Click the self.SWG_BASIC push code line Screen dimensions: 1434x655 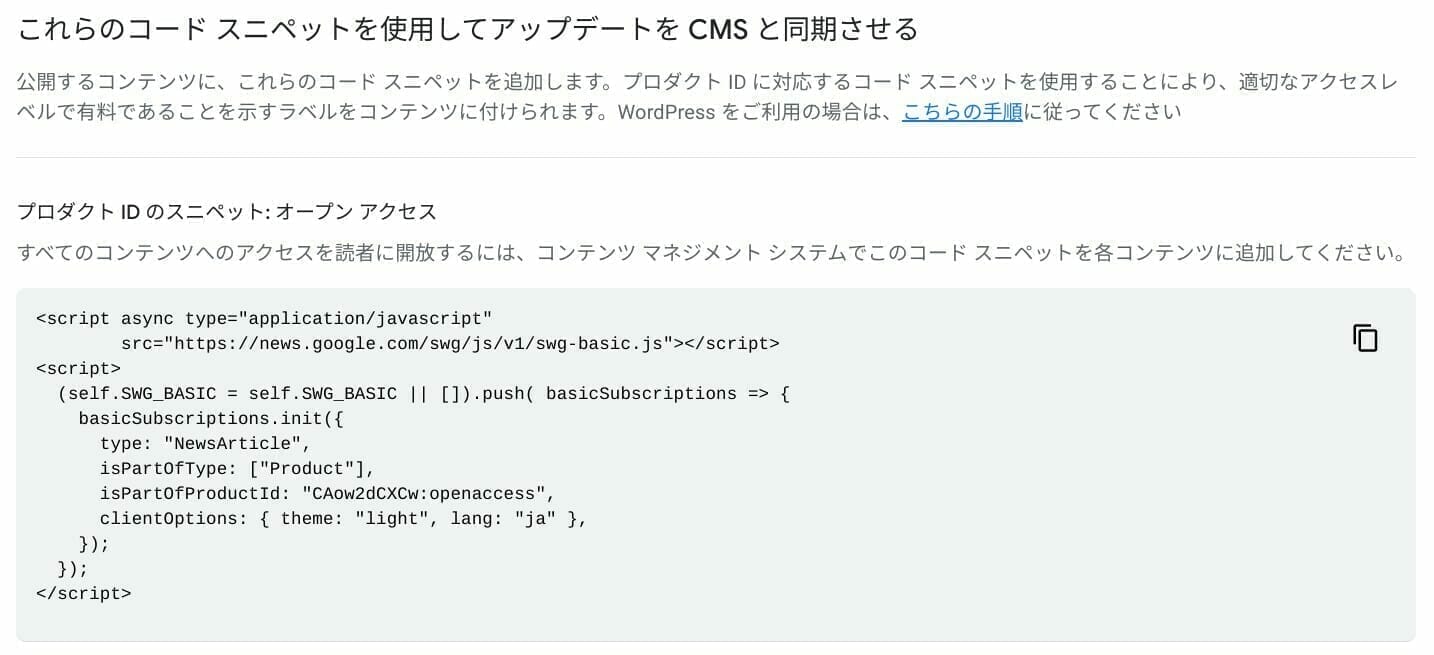pyautogui.click(x=424, y=394)
